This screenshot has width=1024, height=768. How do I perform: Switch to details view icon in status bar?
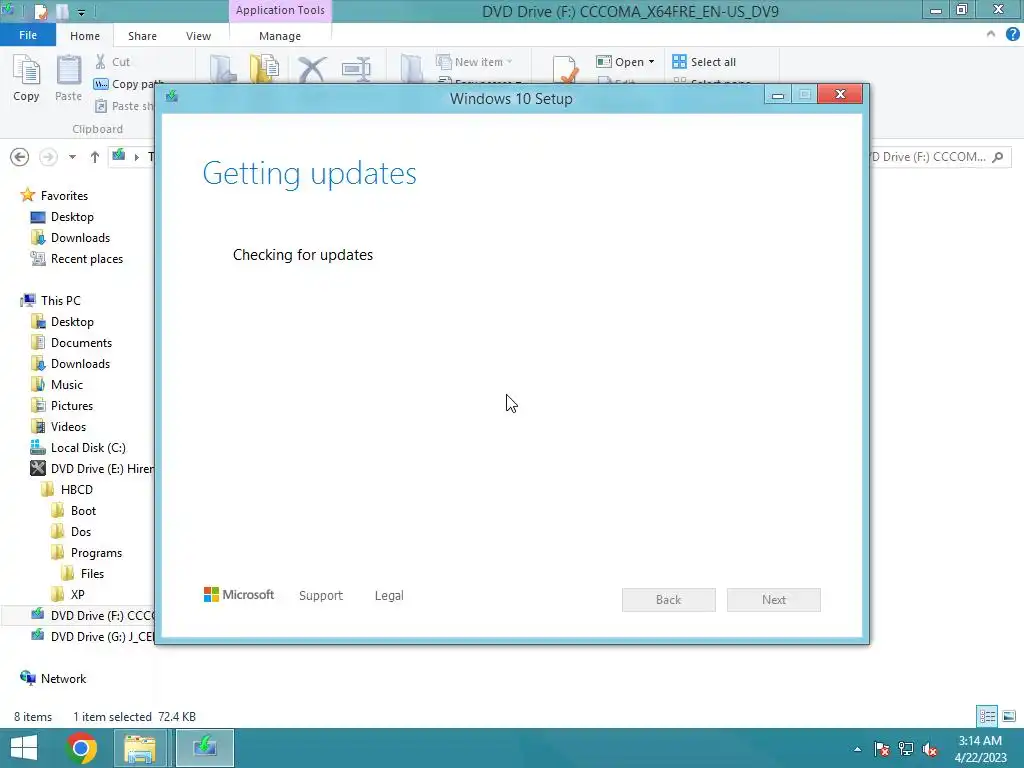click(987, 716)
